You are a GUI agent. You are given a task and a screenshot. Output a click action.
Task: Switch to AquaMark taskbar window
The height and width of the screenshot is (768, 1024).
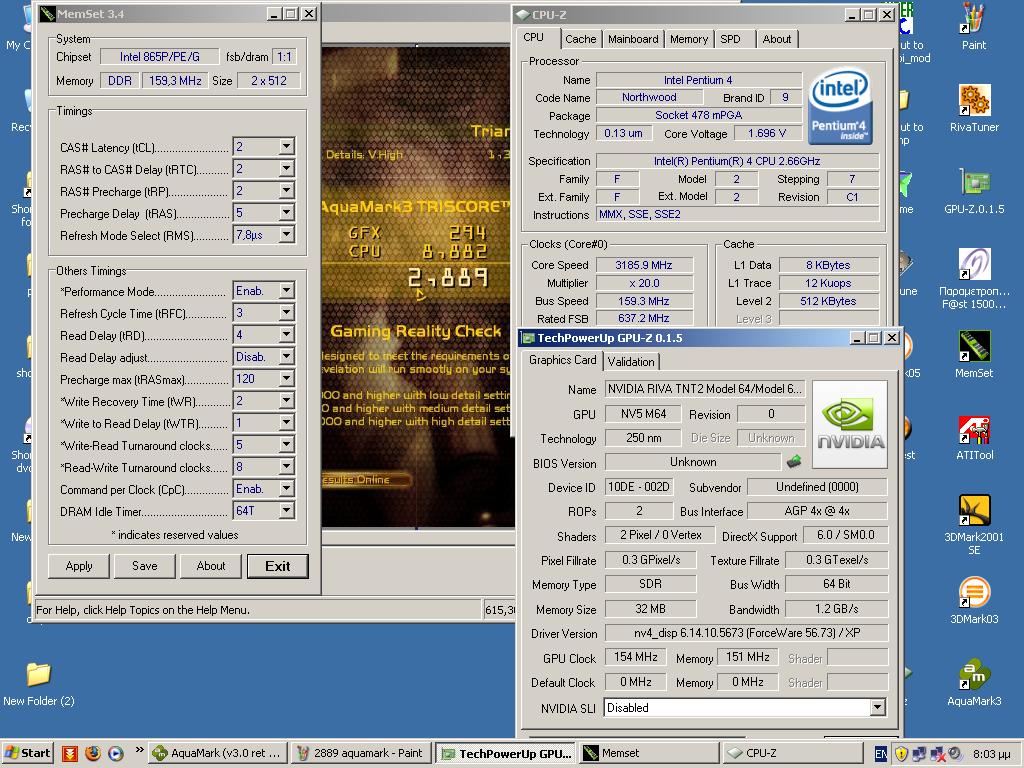(217, 753)
